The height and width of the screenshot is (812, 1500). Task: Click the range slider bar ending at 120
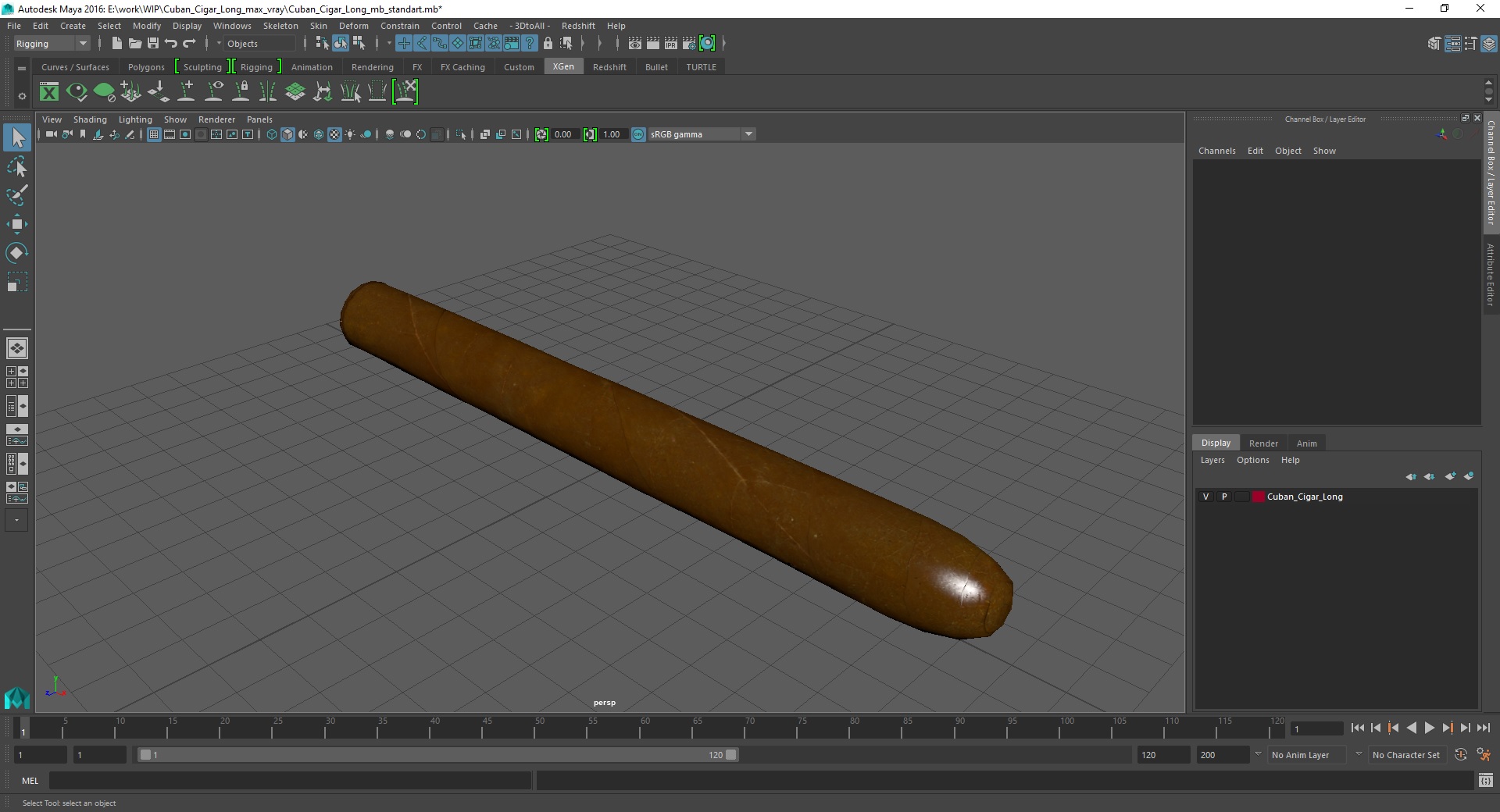click(437, 754)
